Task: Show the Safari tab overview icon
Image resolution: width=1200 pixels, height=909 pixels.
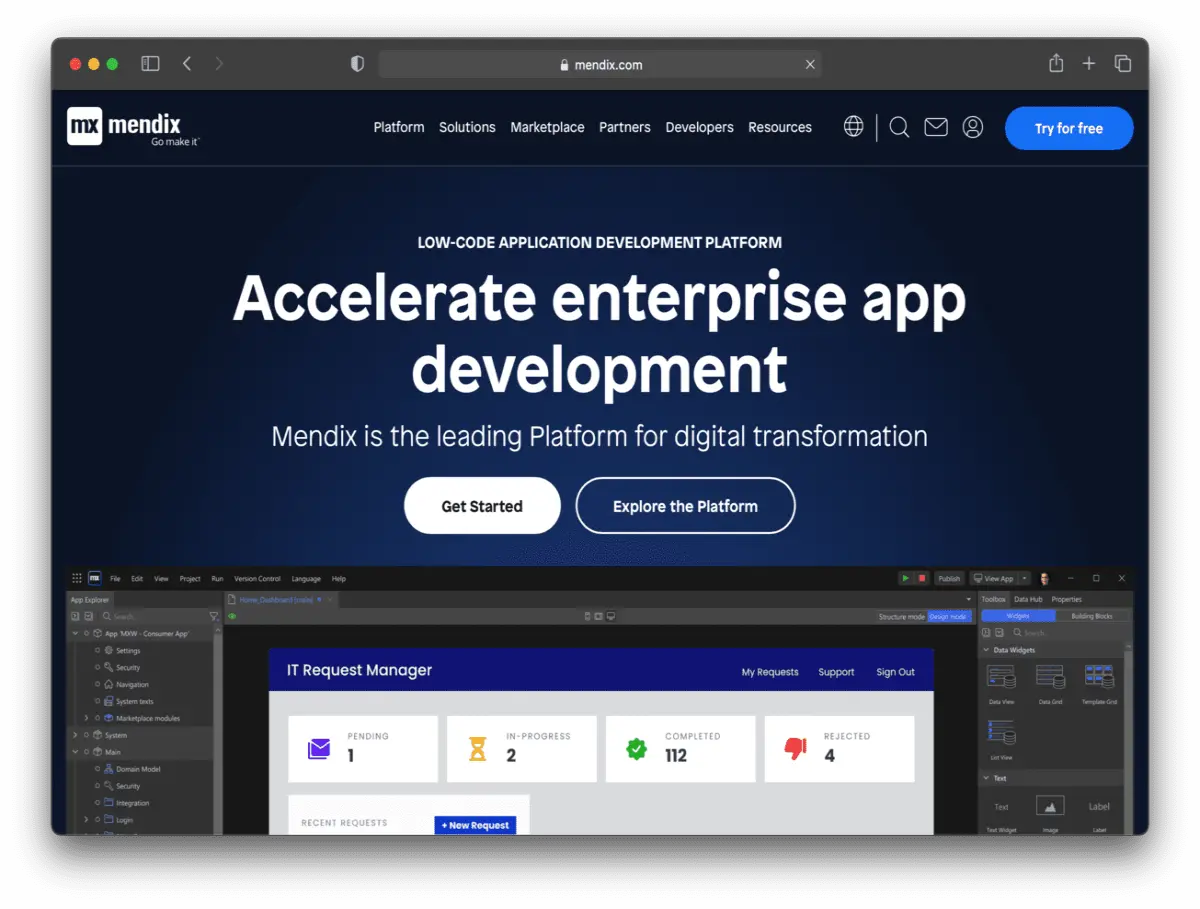Action: (1123, 64)
